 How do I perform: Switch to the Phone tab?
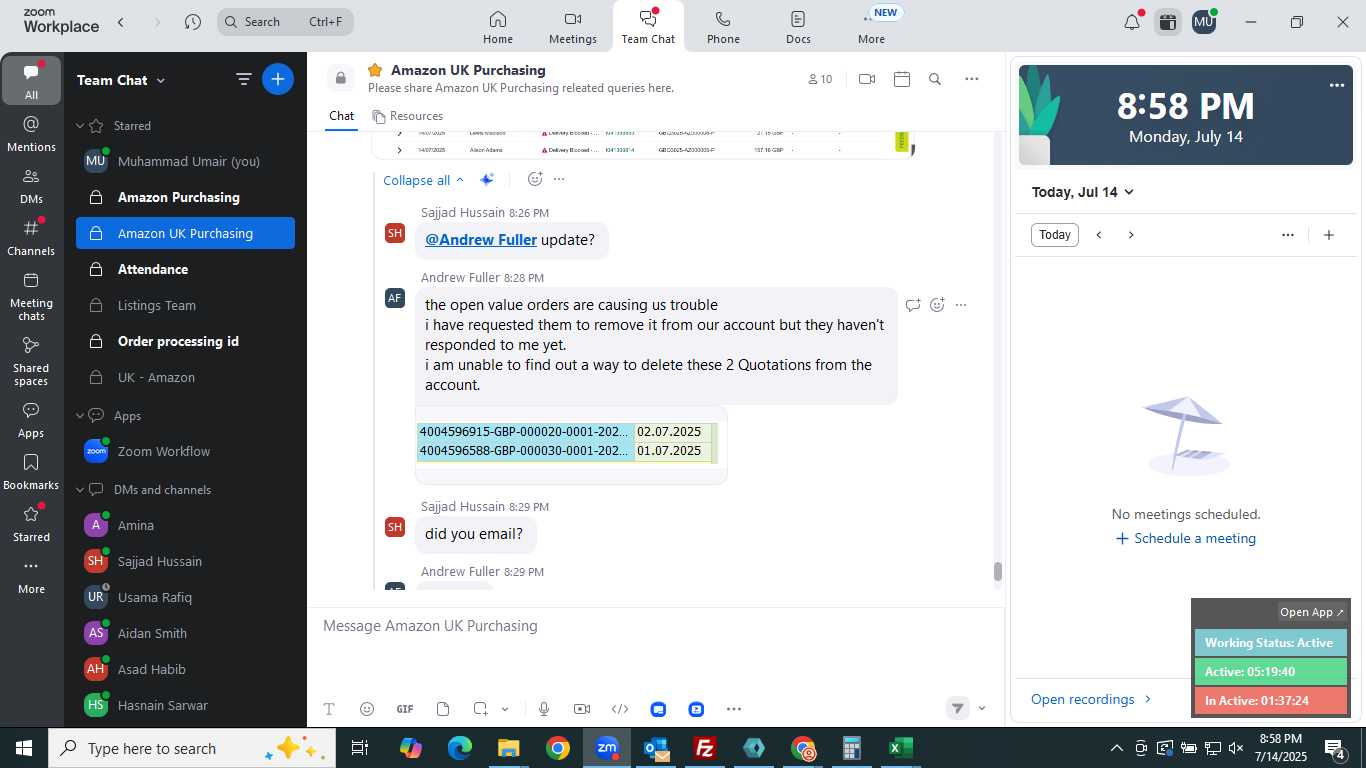point(723,27)
